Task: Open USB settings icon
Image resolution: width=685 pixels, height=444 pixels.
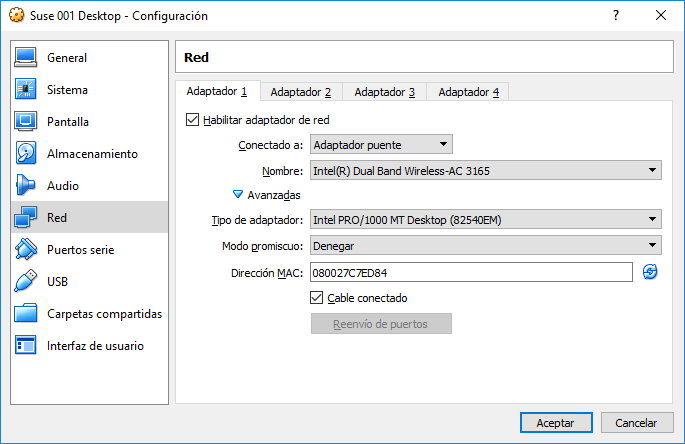Action: tap(27, 282)
